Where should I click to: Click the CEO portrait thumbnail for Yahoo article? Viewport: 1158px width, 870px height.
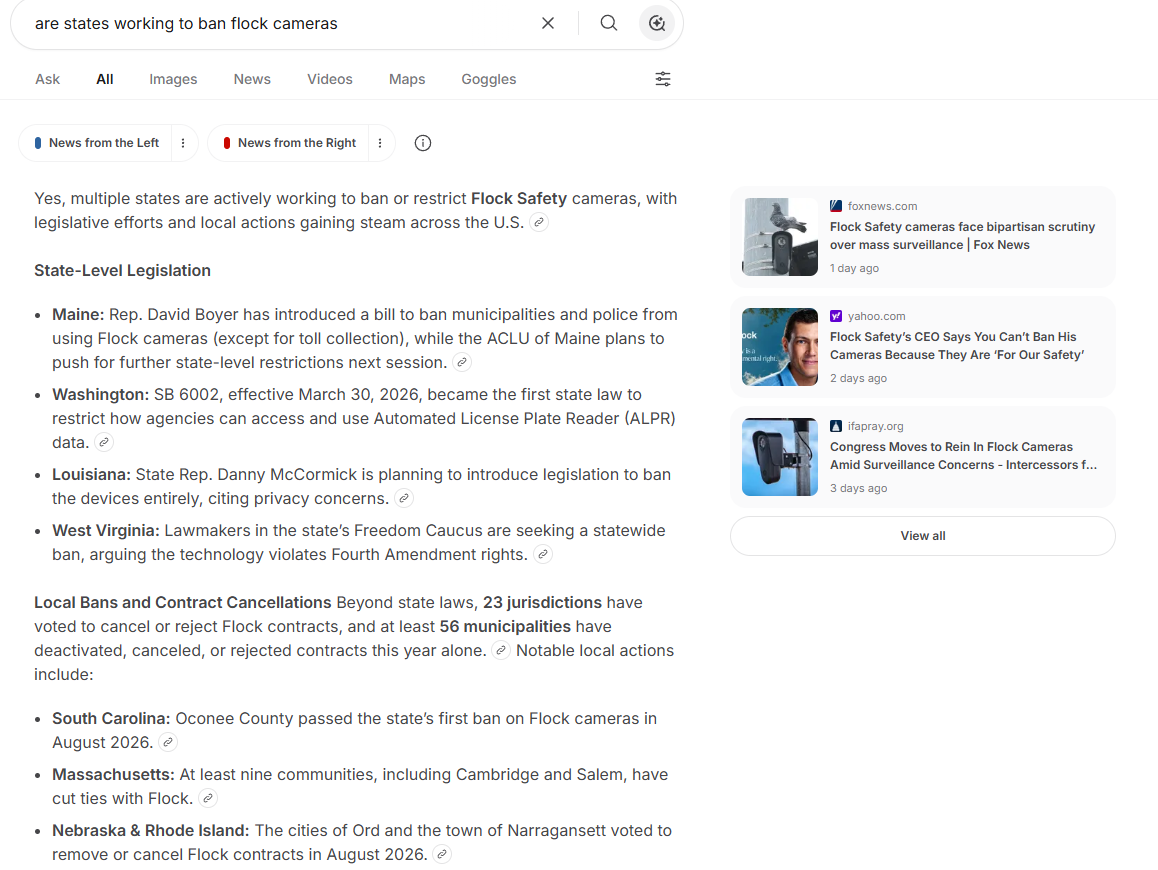[780, 346]
